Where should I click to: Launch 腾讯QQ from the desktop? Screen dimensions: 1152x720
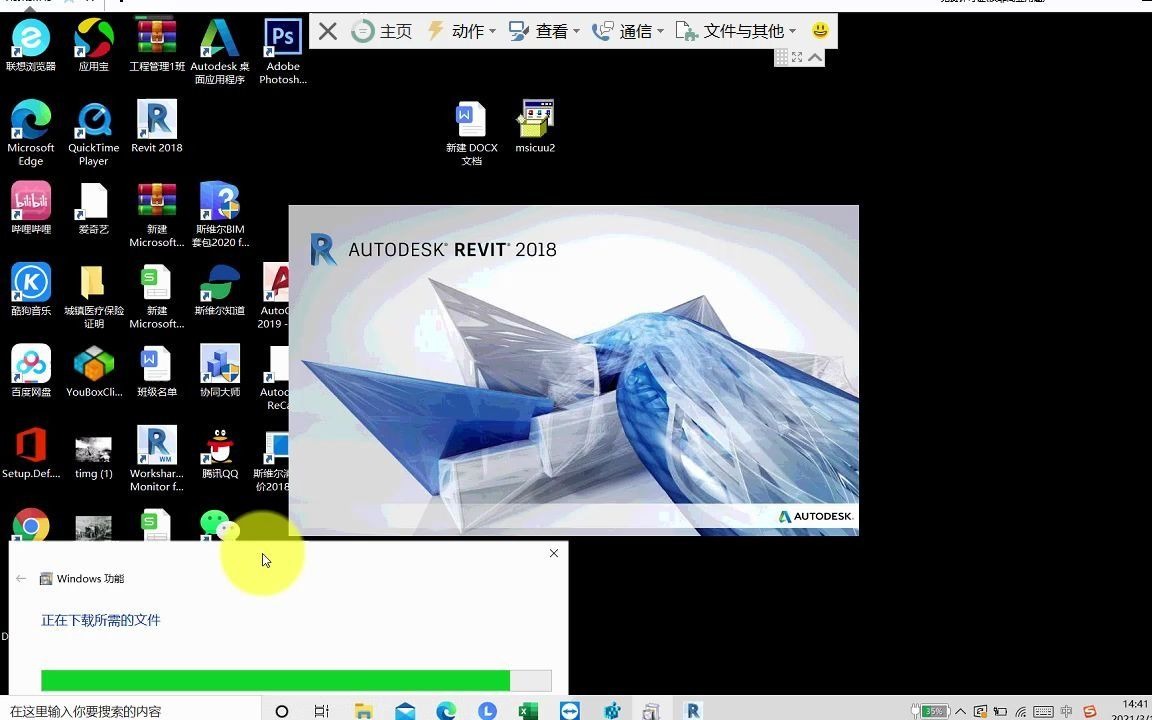(219, 447)
